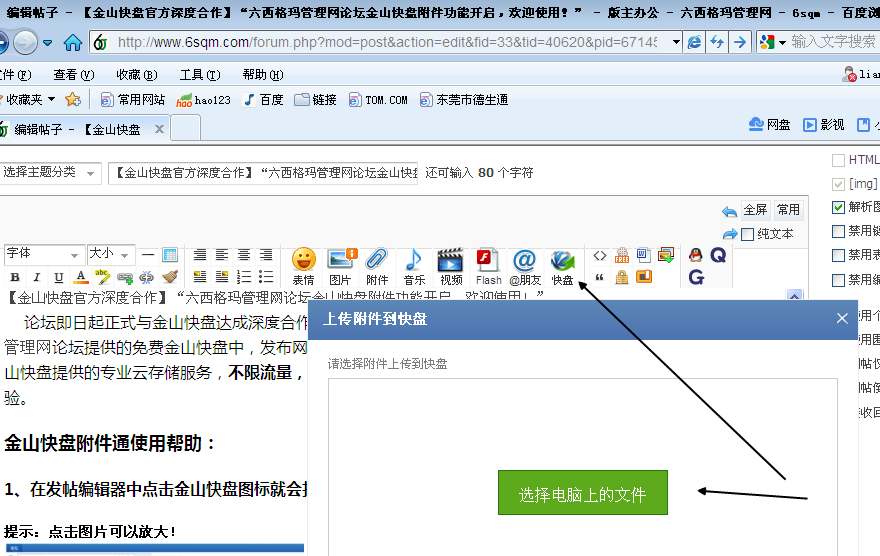Click the 选择电脑上的文件 green button

pyautogui.click(x=583, y=493)
